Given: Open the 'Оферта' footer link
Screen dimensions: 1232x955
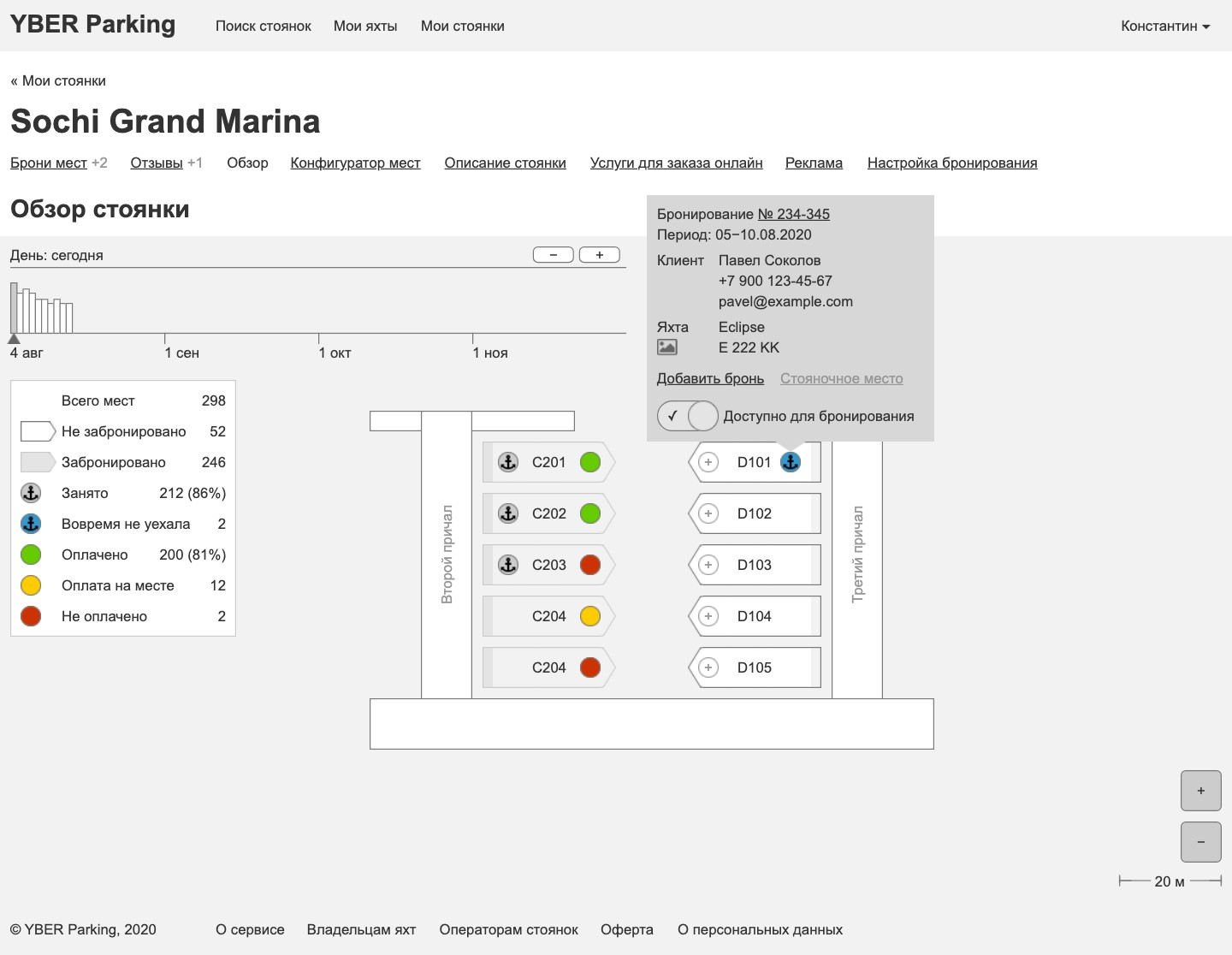Looking at the screenshot, I should coord(627,929).
